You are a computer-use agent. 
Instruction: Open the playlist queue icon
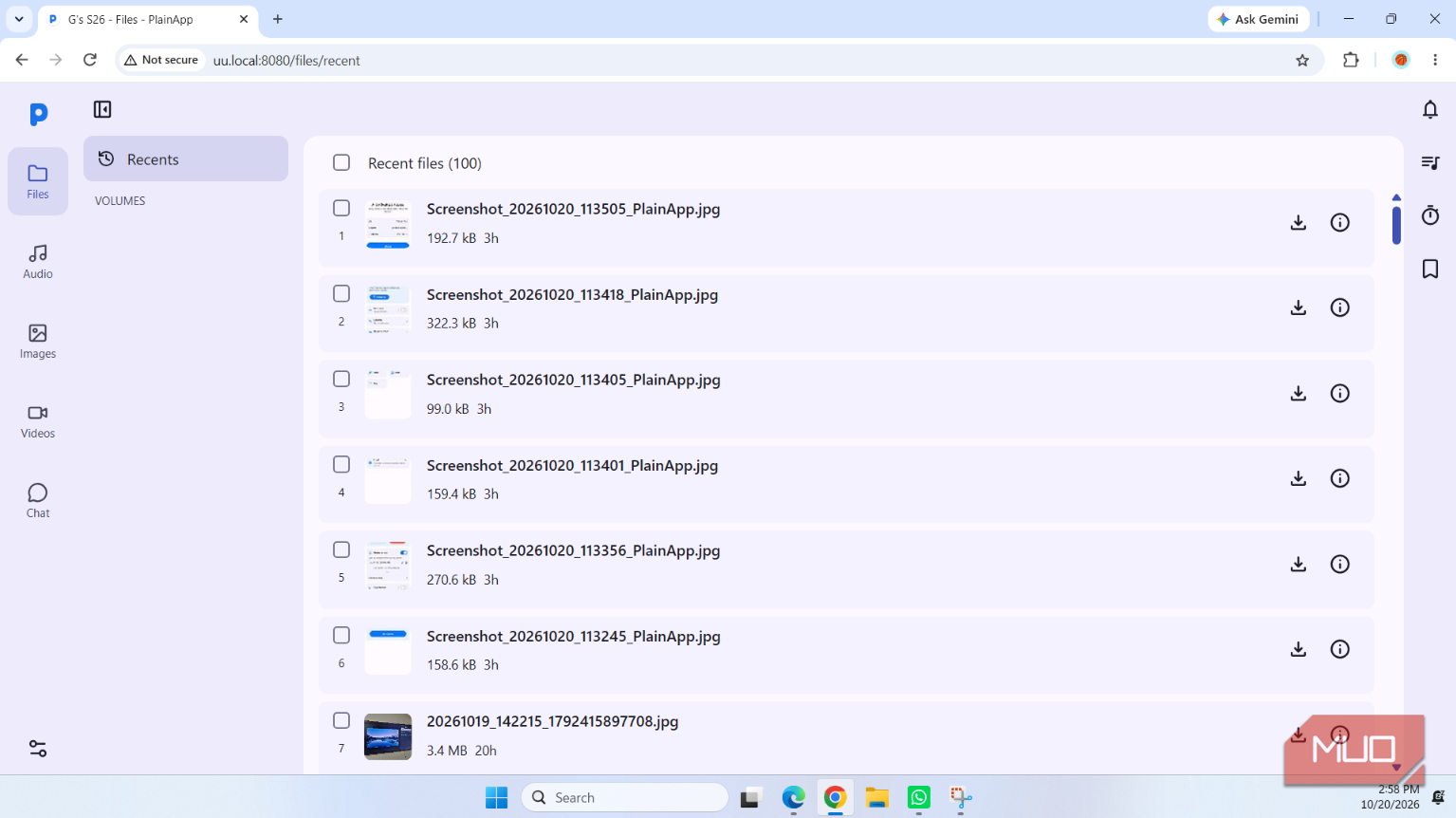click(x=1430, y=162)
